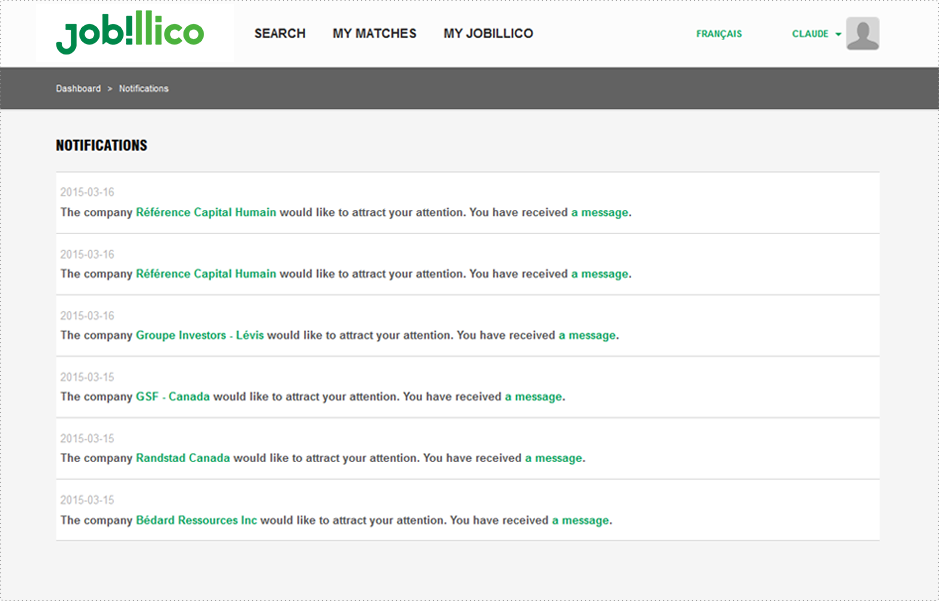The image size is (940, 601).
Task: Open message in second Référence Capital Humain notification
Action: [599, 274]
